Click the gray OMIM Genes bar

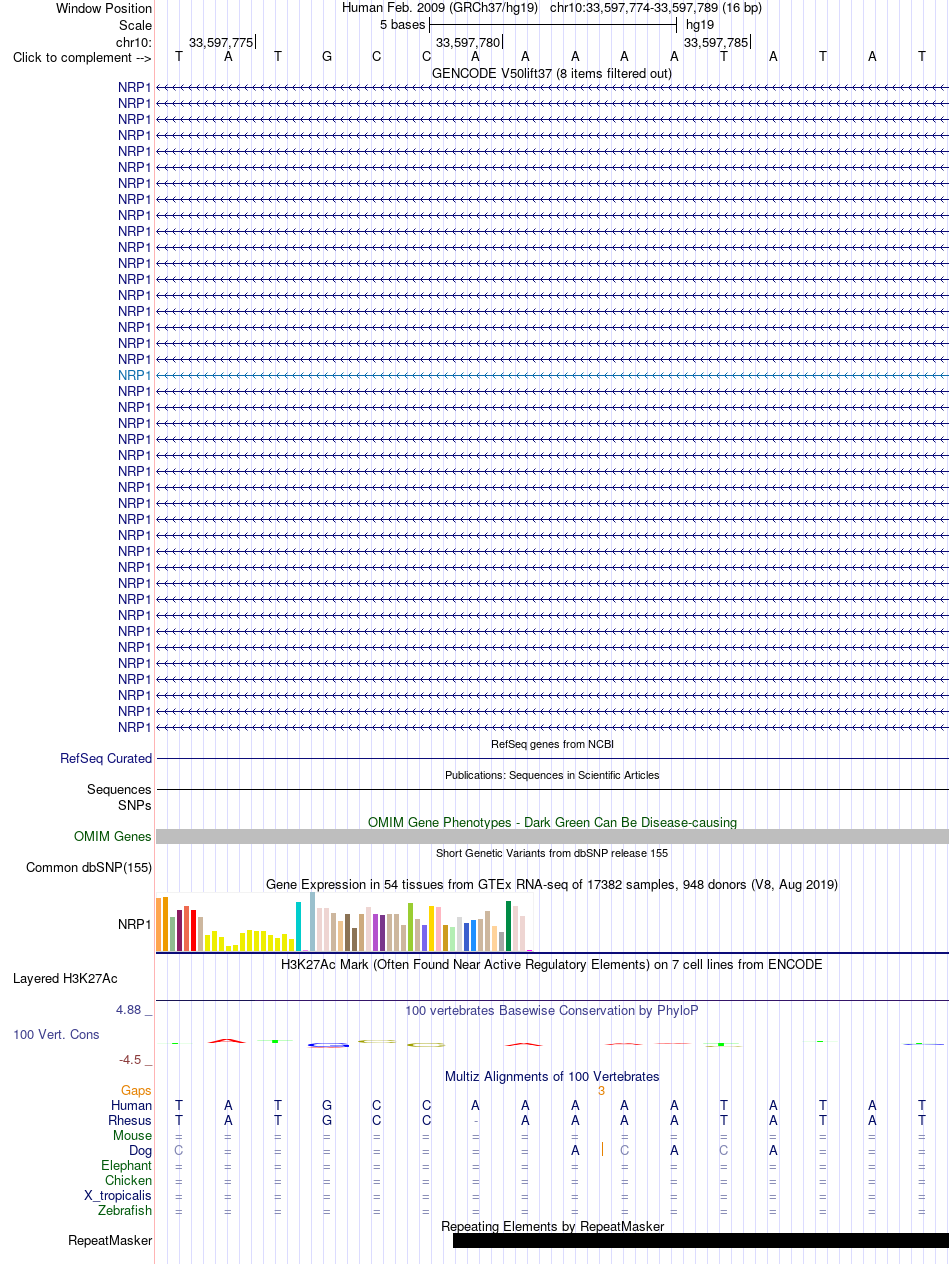(x=552, y=837)
